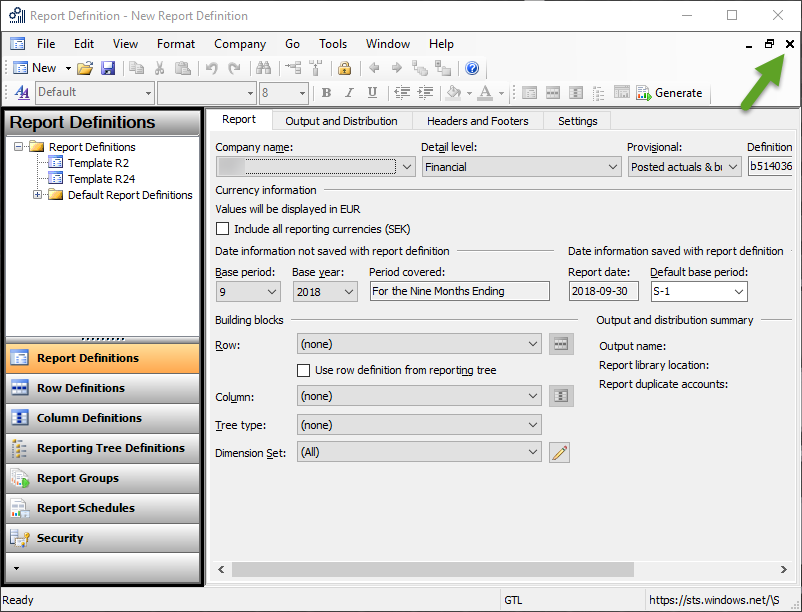
Task: Open the New dropdown arrow
Action: click(68, 68)
